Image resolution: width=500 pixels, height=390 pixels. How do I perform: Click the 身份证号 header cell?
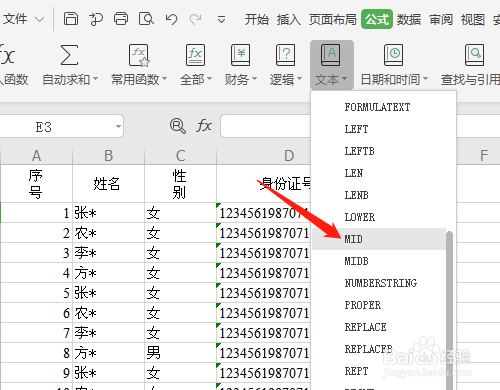pyautogui.click(x=263, y=183)
